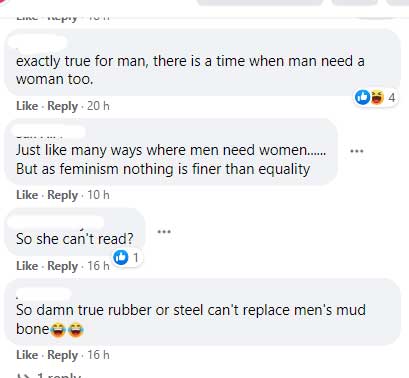This screenshot has width=409, height=378.
Task: Open the laughing reaction on the 20 h comment
Action: tap(376, 97)
